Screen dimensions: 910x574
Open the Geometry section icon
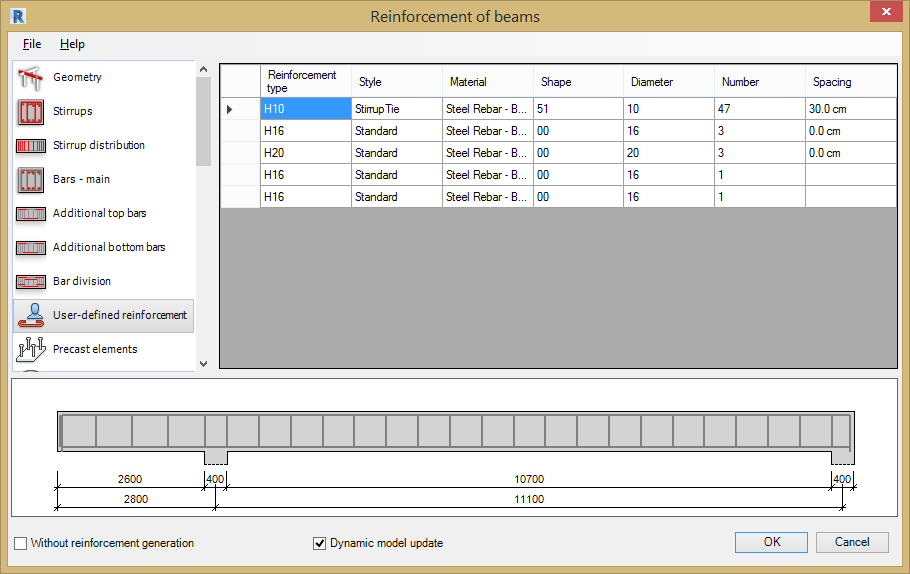(32, 78)
